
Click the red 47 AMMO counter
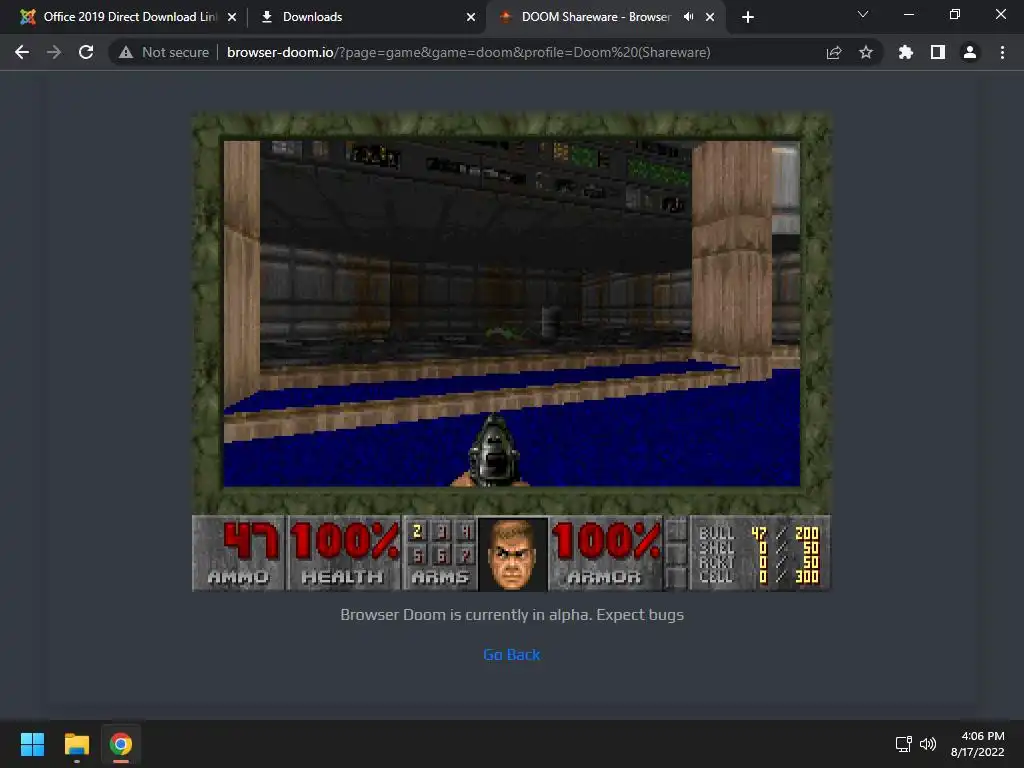point(251,541)
